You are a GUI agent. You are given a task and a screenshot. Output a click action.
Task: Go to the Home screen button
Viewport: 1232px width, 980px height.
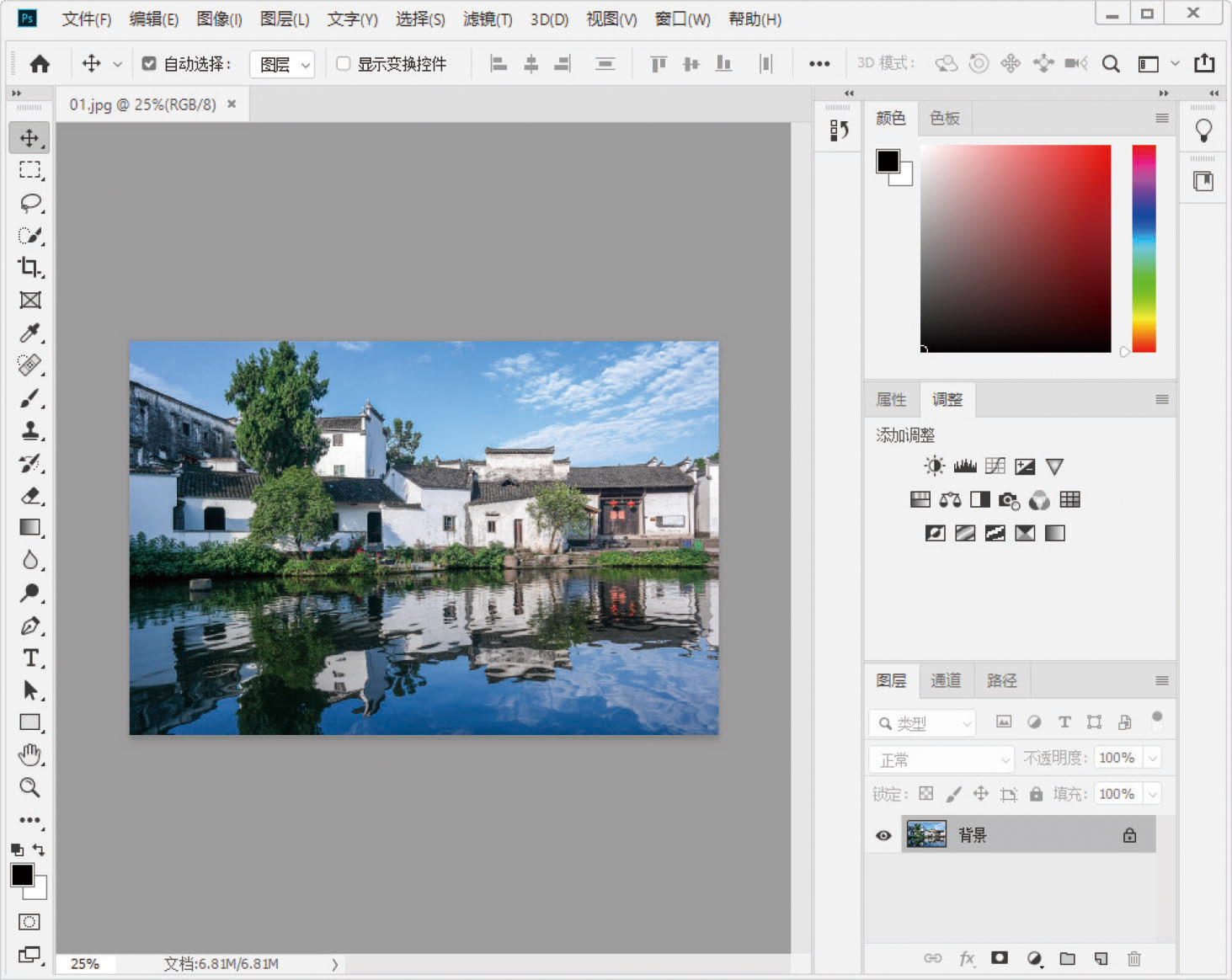pyautogui.click(x=40, y=63)
